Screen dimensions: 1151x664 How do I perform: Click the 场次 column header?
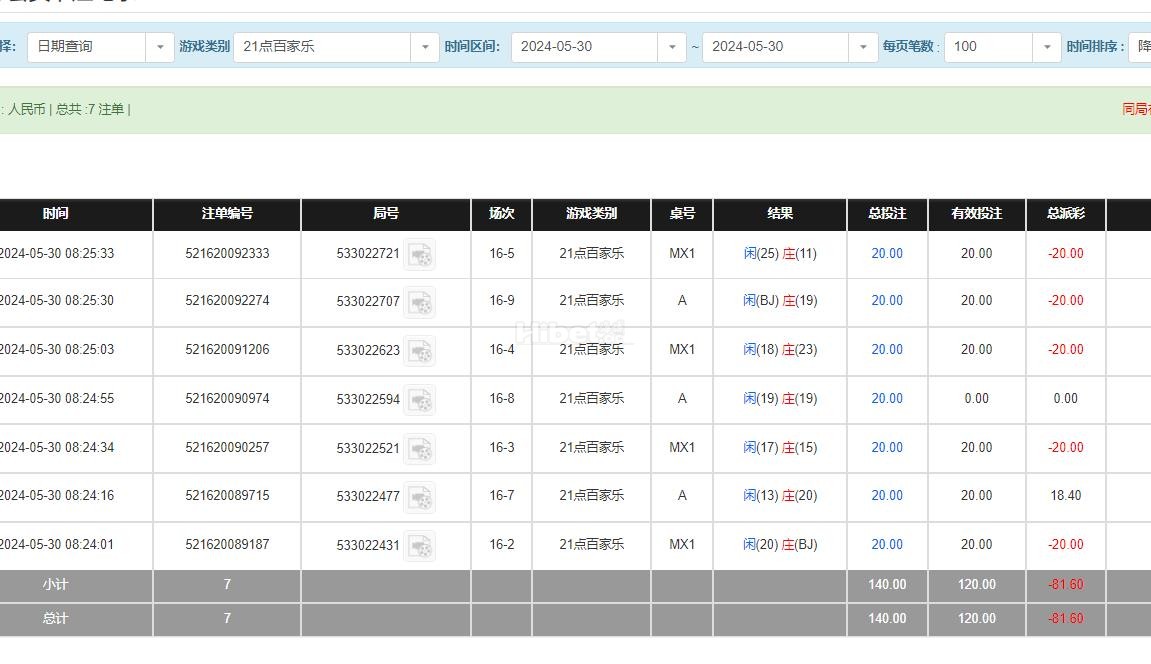coord(501,214)
